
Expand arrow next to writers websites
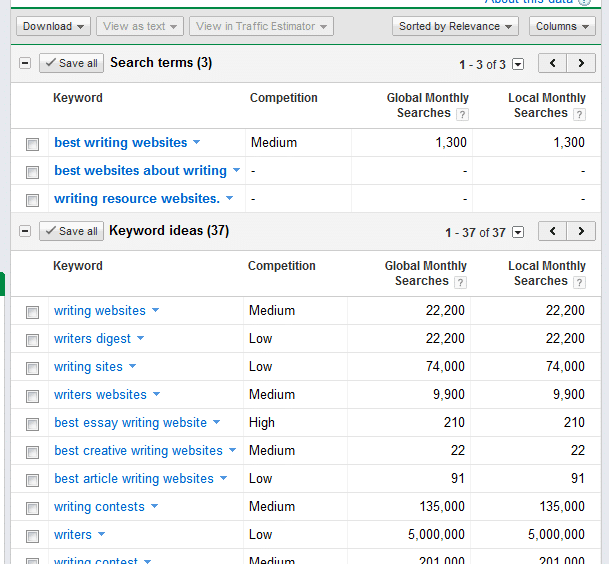(x=156, y=394)
